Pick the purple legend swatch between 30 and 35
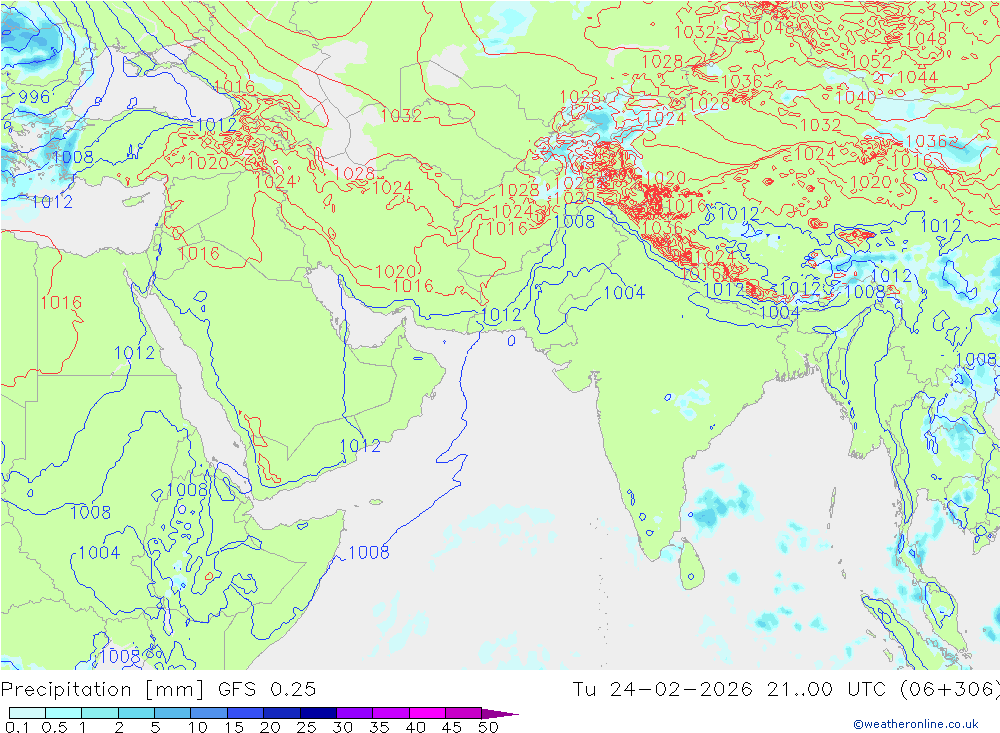1000x733 pixels. (355, 713)
